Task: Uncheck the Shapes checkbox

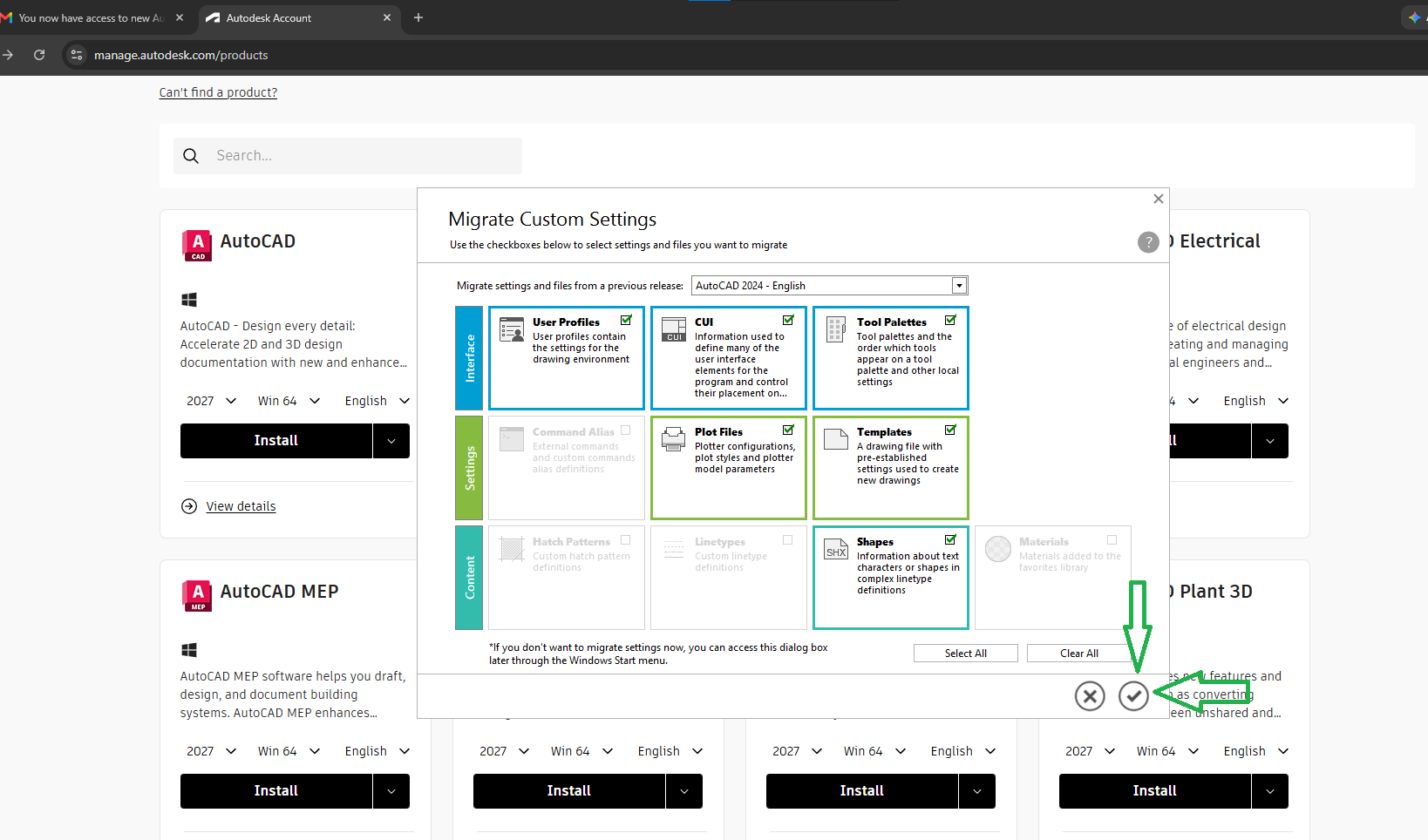Action: (950, 540)
